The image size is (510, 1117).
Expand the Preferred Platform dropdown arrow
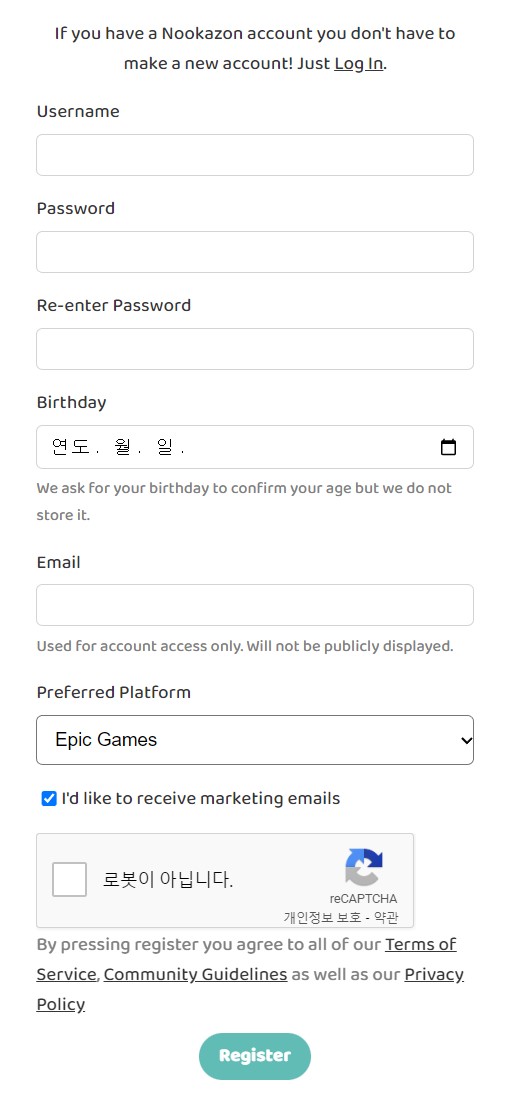(x=466, y=740)
